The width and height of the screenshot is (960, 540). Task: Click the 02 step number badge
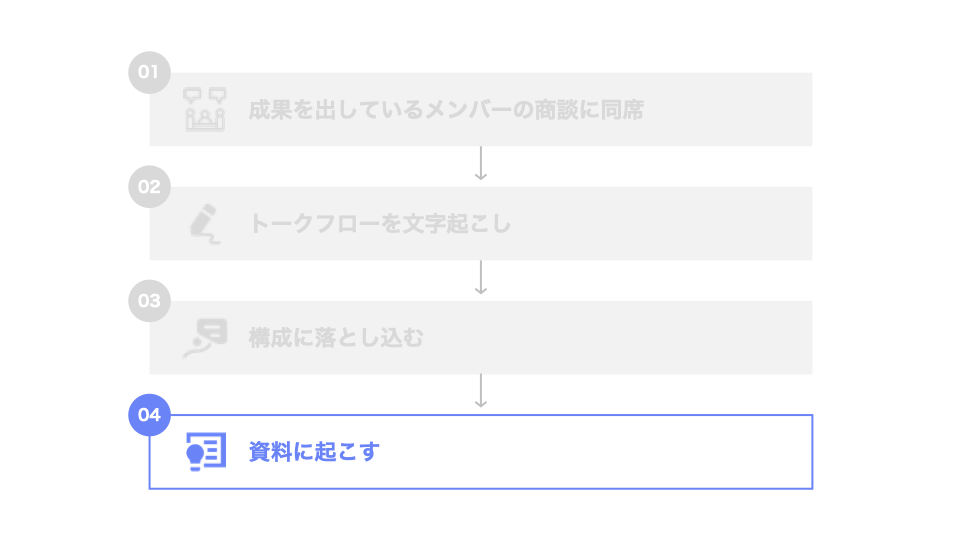pos(150,186)
